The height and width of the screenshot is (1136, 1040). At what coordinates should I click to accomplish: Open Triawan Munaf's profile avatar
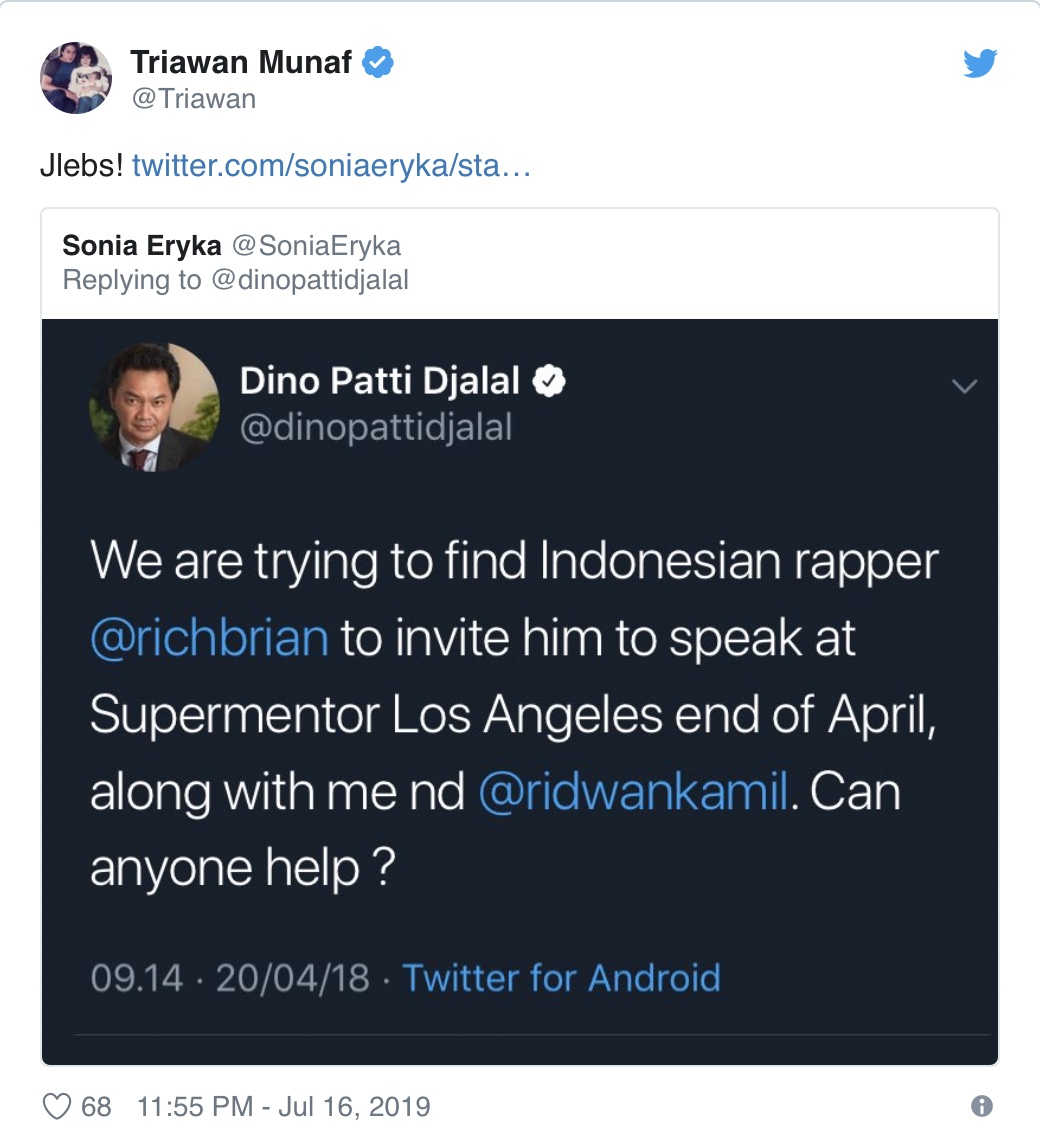tap(75, 79)
